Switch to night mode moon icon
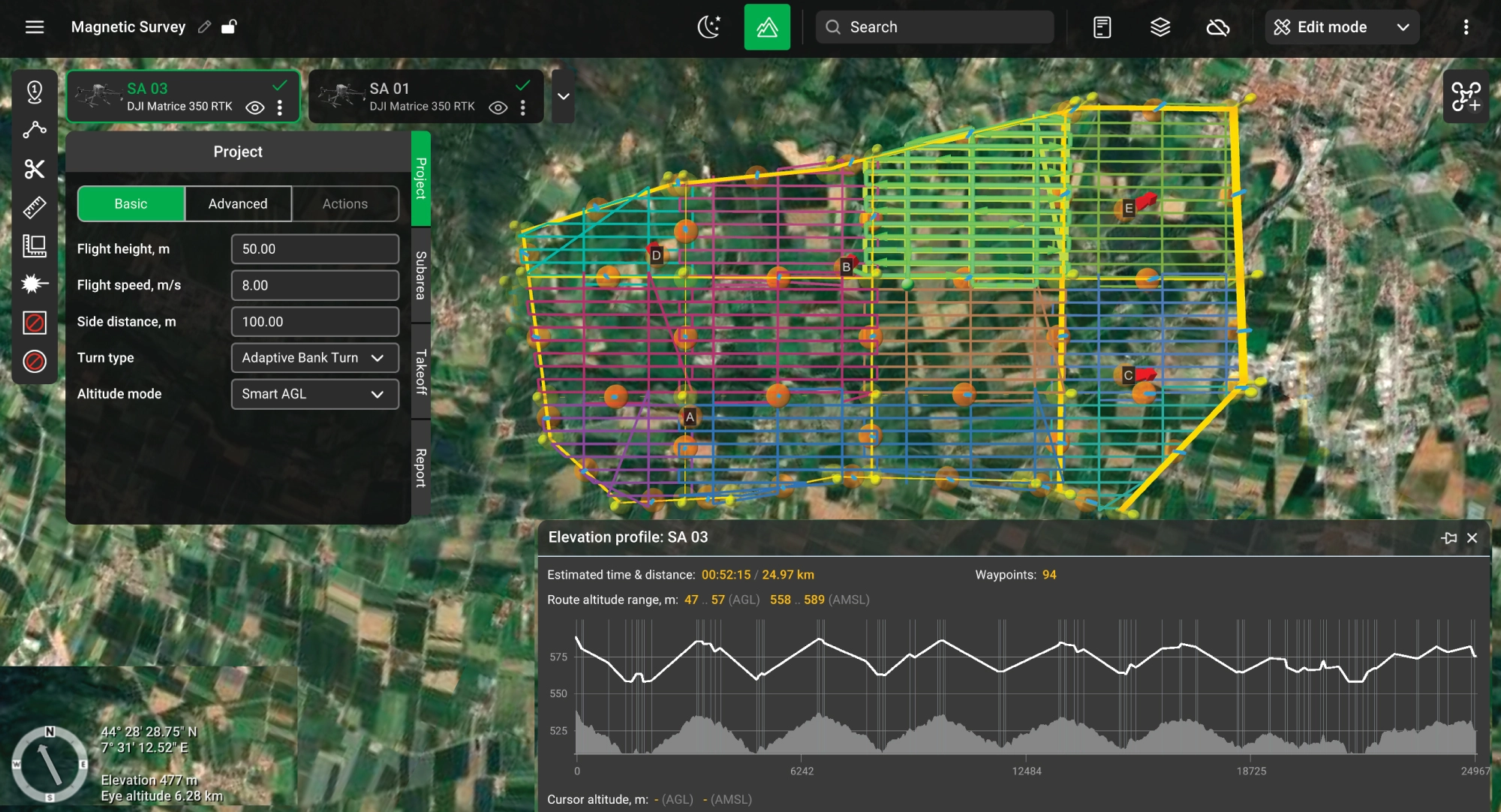Viewport: 1501px width, 812px height. pyautogui.click(x=709, y=27)
